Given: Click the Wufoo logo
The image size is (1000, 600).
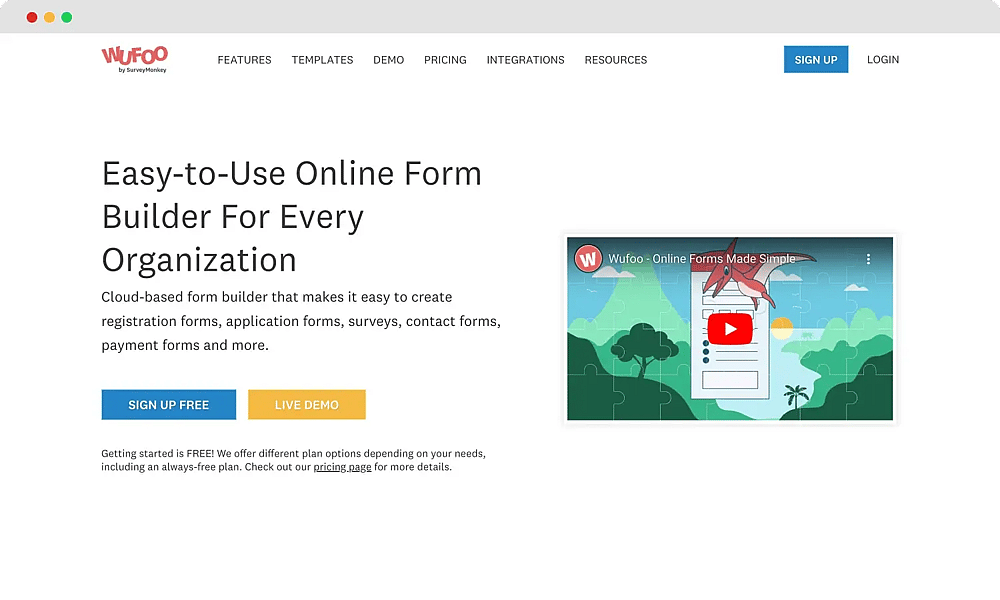Looking at the screenshot, I should (135, 59).
